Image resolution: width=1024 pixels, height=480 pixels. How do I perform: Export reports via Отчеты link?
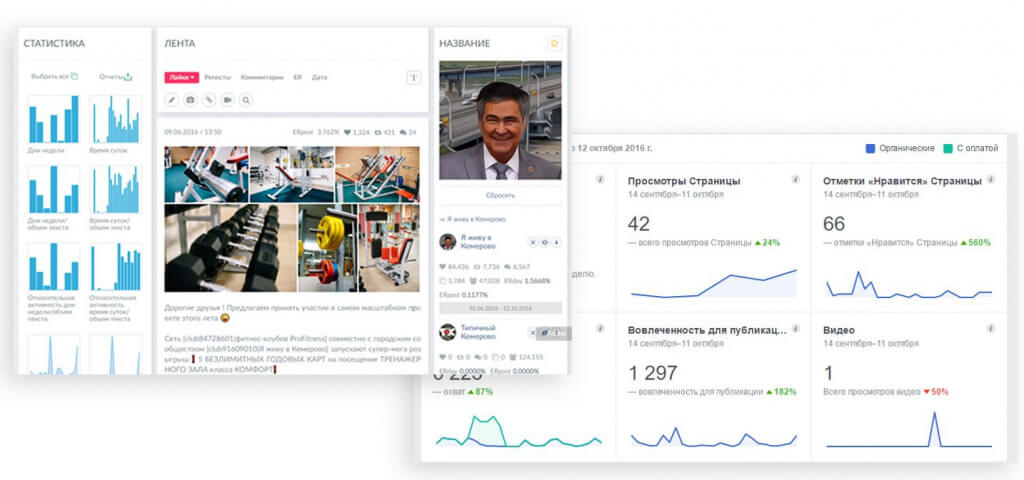click(116, 76)
